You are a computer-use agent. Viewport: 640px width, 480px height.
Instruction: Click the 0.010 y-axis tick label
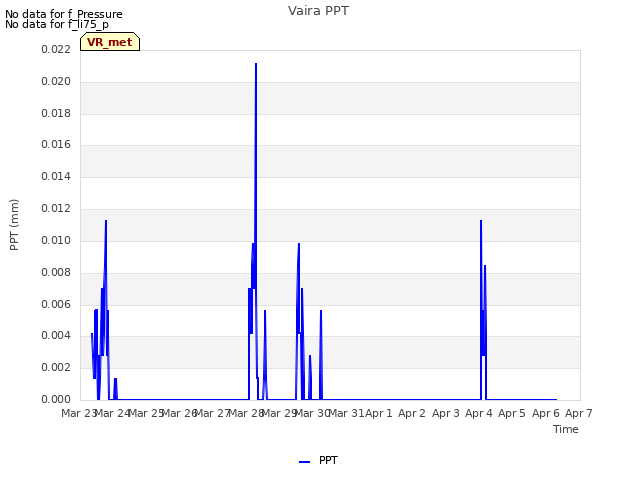click(x=56, y=240)
